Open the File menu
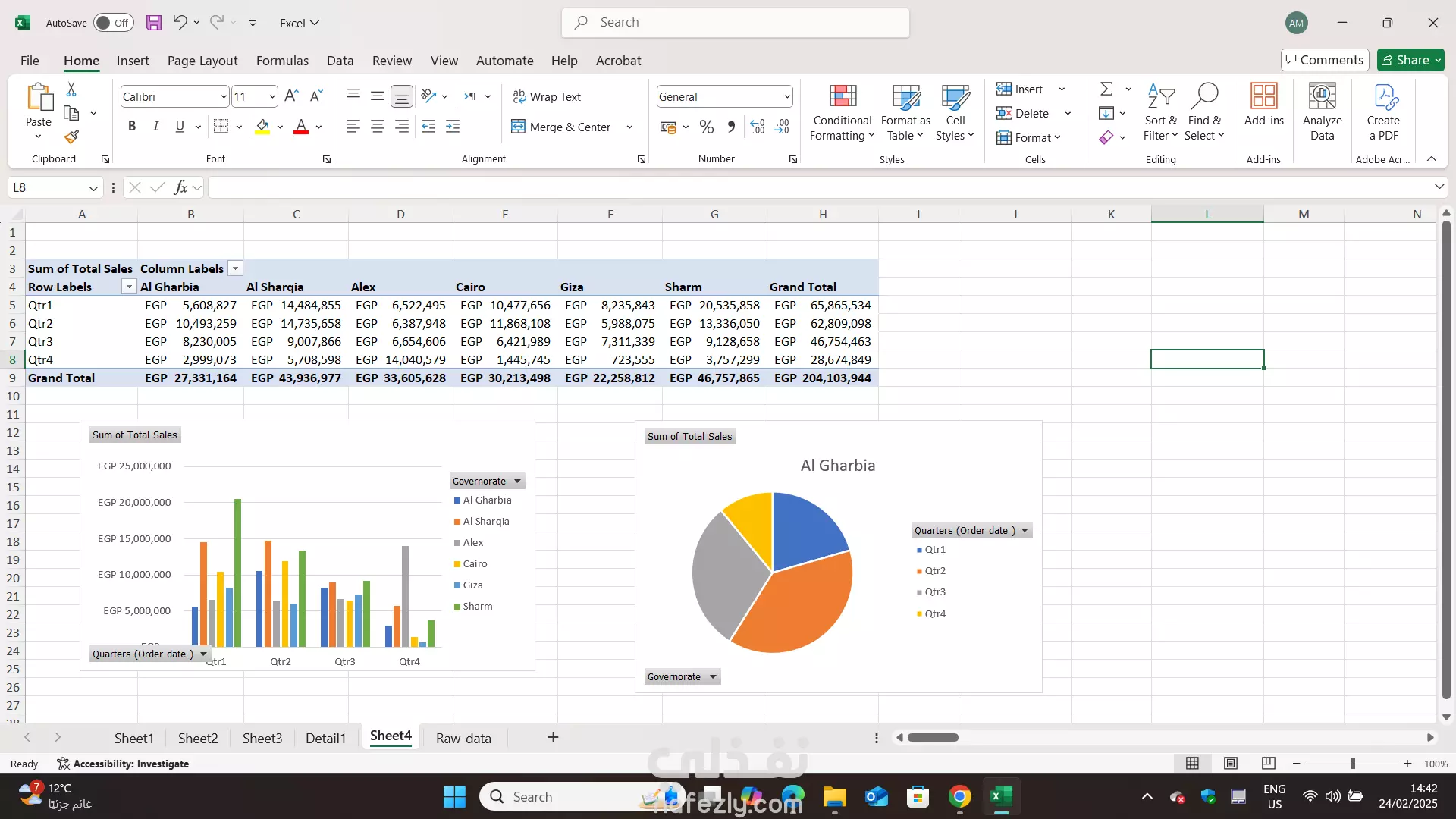 click(x=30, y=61)
